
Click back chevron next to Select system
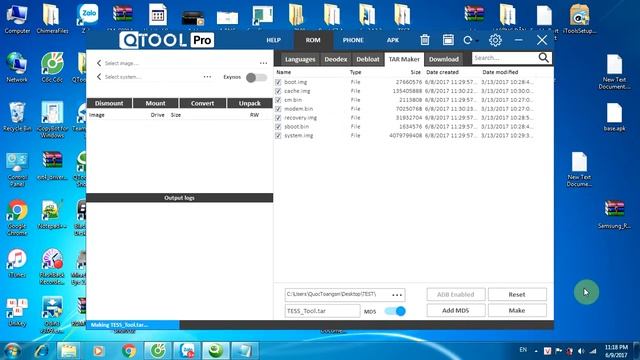[99, 76]
